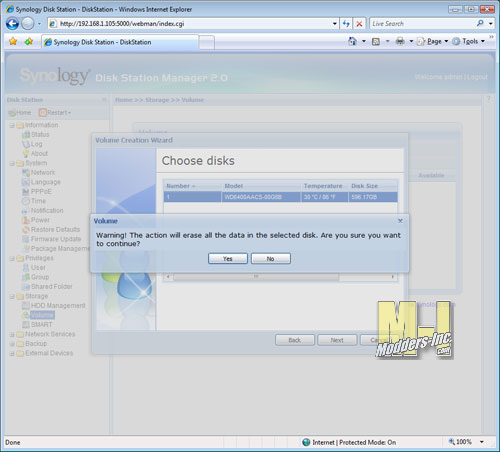Open Firmware Update tree item
The image size is (500, 452).
[x=52, y=239]
